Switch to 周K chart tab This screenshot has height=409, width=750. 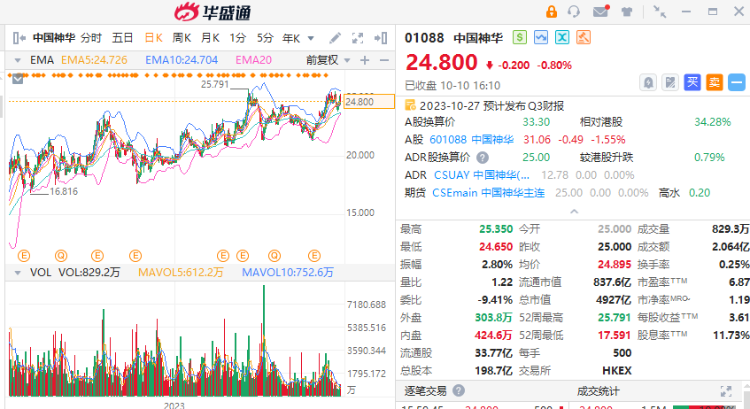pos(182,38)
